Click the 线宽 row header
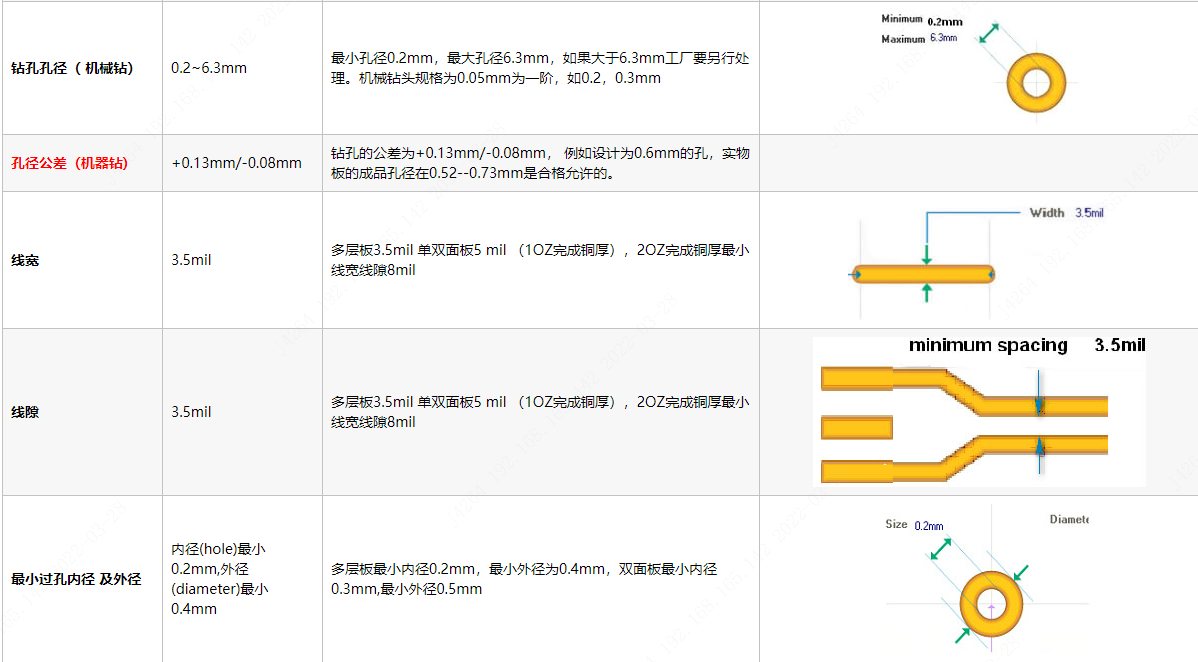 click(x=25, y=260)
